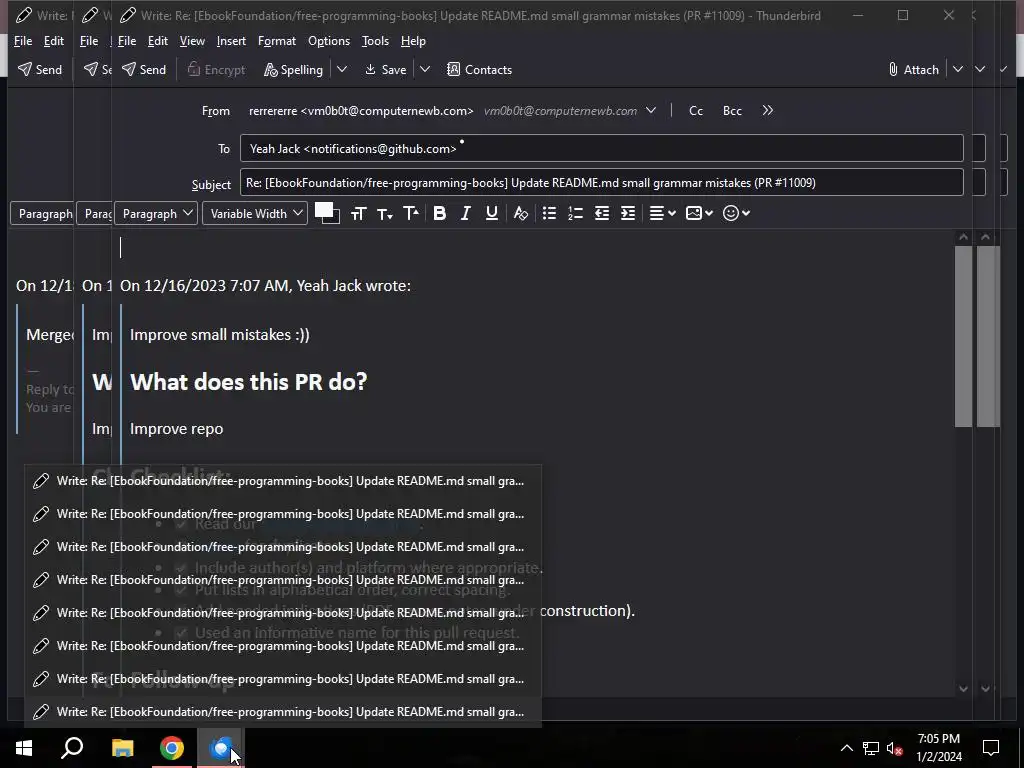1024x768 pixels.
Task: Click the muted volume tray icon
Action: (x=895, y=748)
